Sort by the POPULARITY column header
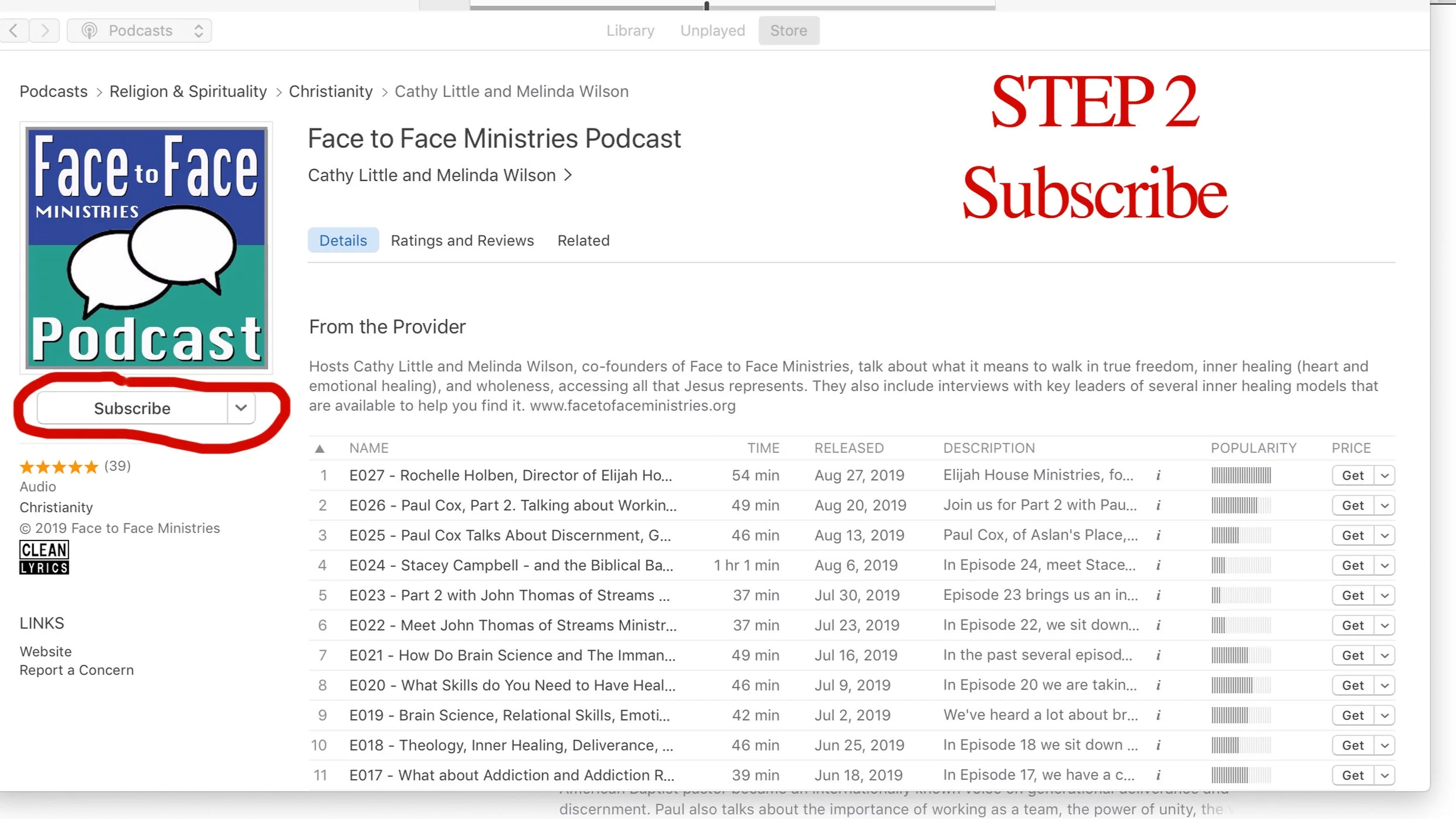 pyautogui.click(x=1254, y=448)
